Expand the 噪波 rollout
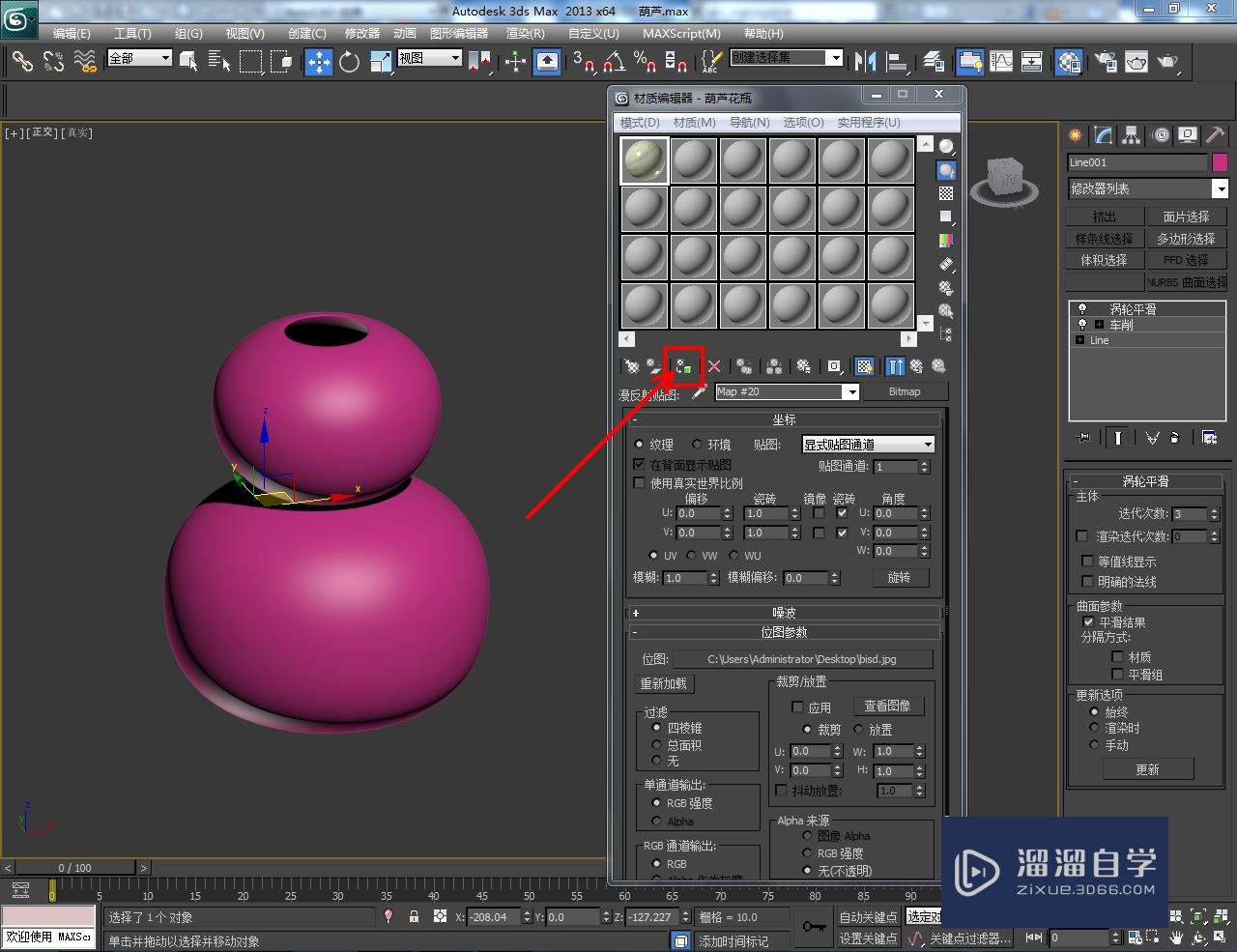Screen dimensions: 1237x952 (783, 613)
